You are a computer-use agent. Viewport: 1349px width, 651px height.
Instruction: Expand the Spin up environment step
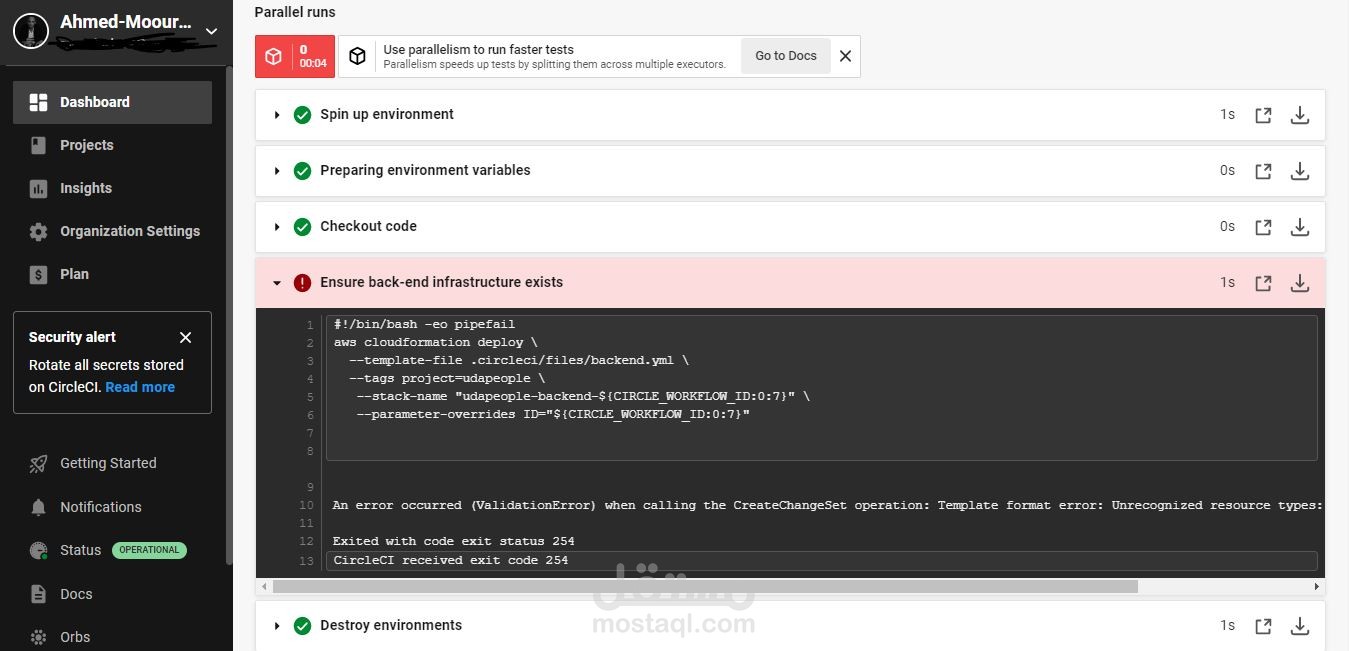click(x=277, y=115)
